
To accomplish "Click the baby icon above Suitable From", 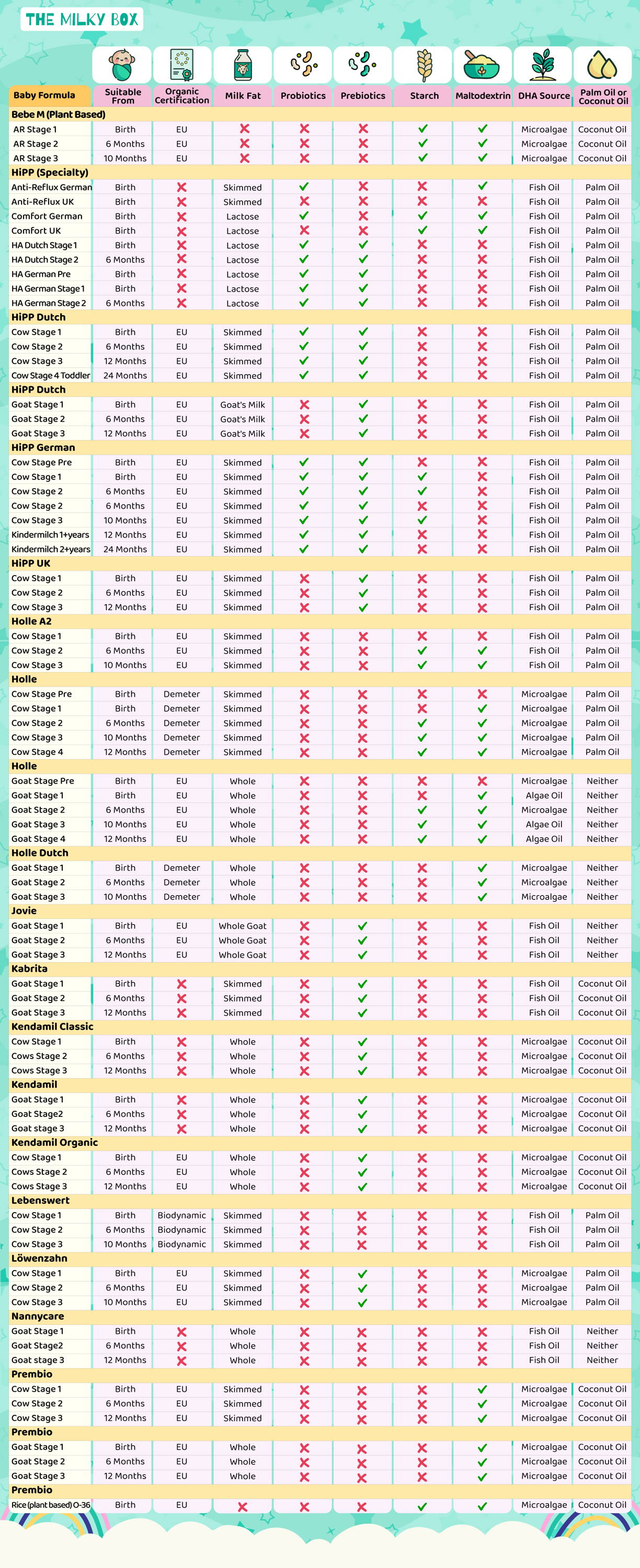I will 122,64.
